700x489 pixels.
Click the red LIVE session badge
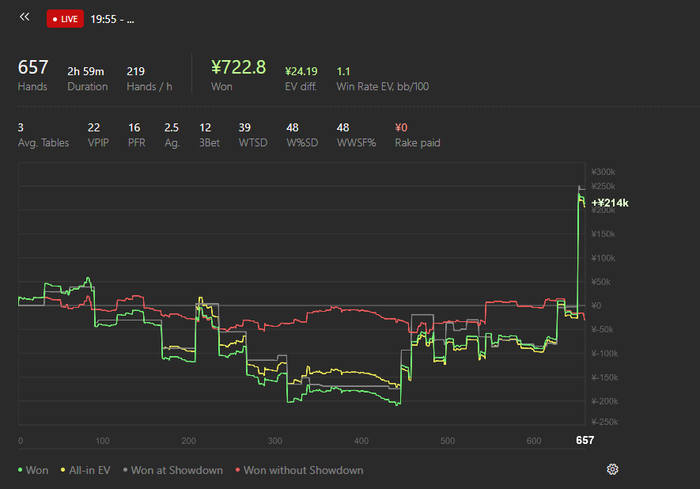(65, 19)
